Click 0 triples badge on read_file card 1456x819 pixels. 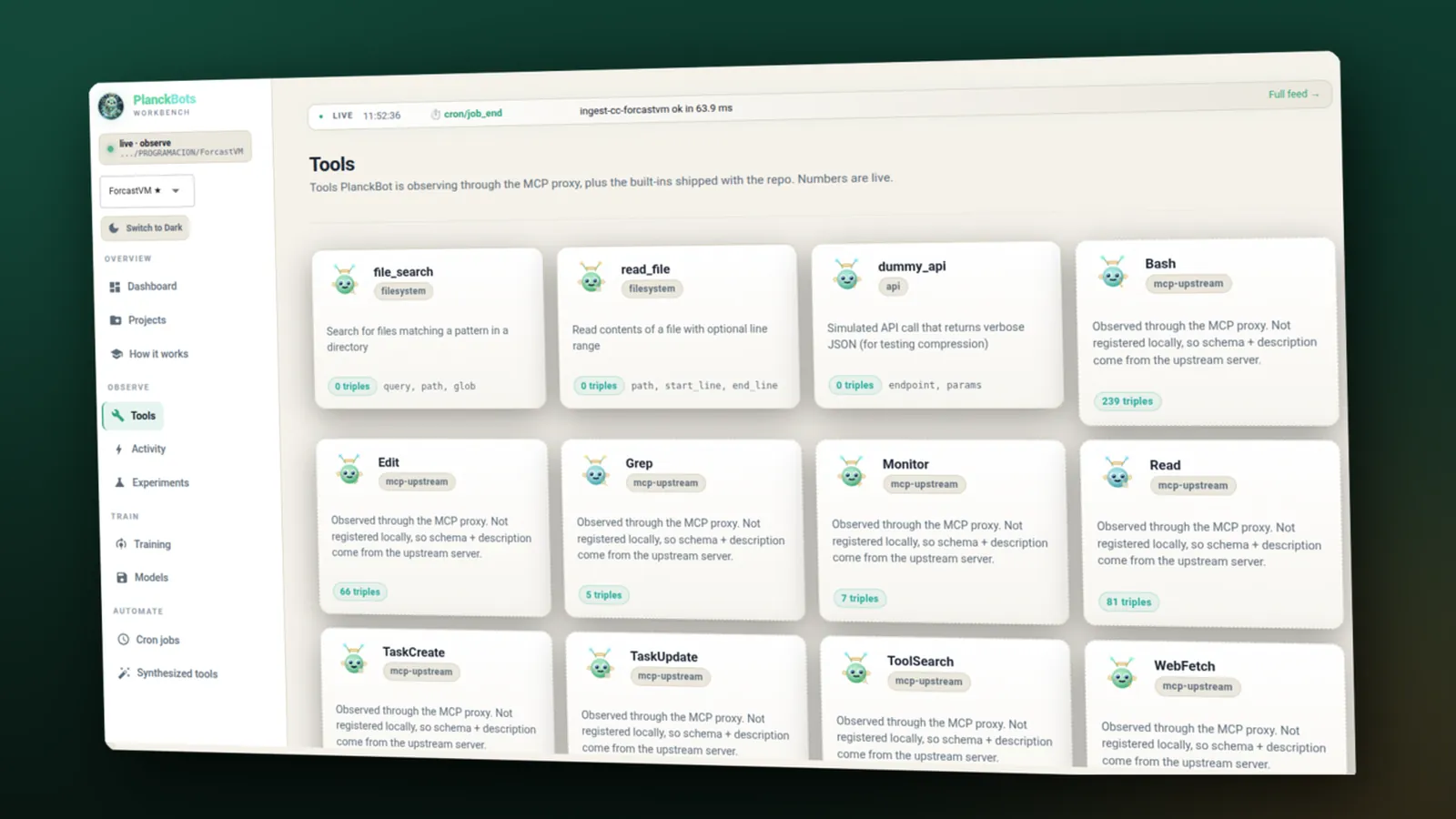(x=598, y=386)
